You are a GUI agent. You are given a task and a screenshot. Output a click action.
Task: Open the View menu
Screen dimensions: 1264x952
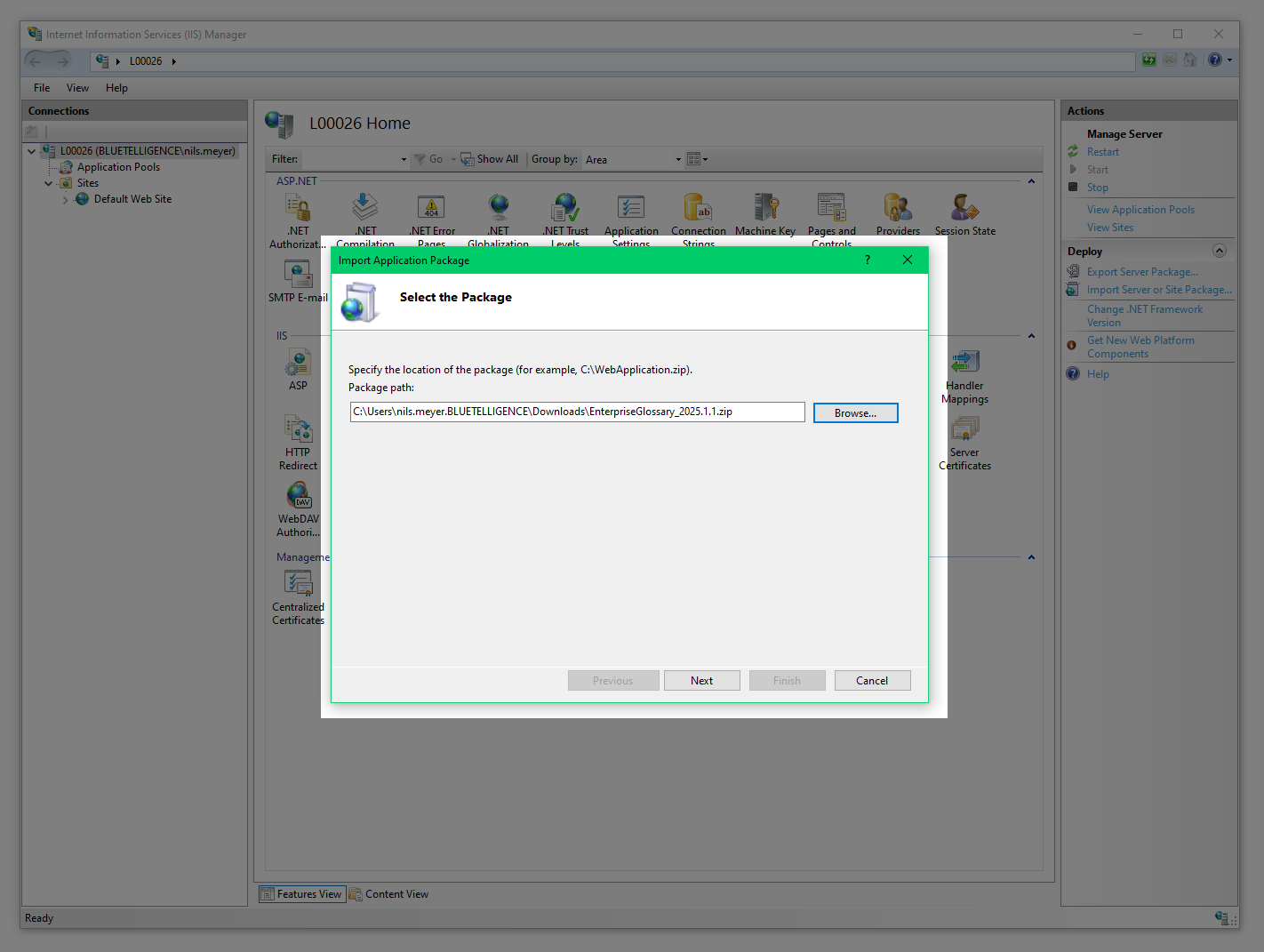77,88
